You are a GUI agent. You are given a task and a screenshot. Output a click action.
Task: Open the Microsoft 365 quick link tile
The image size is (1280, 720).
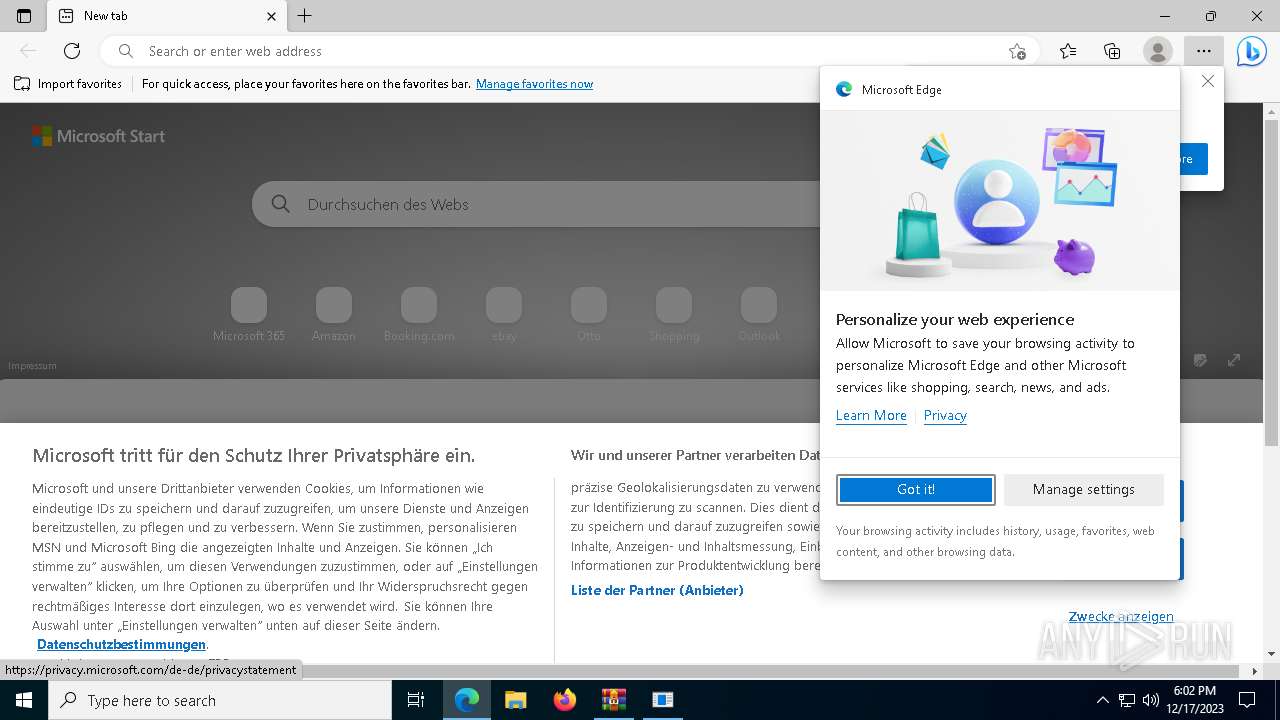[x=249, y=315]
